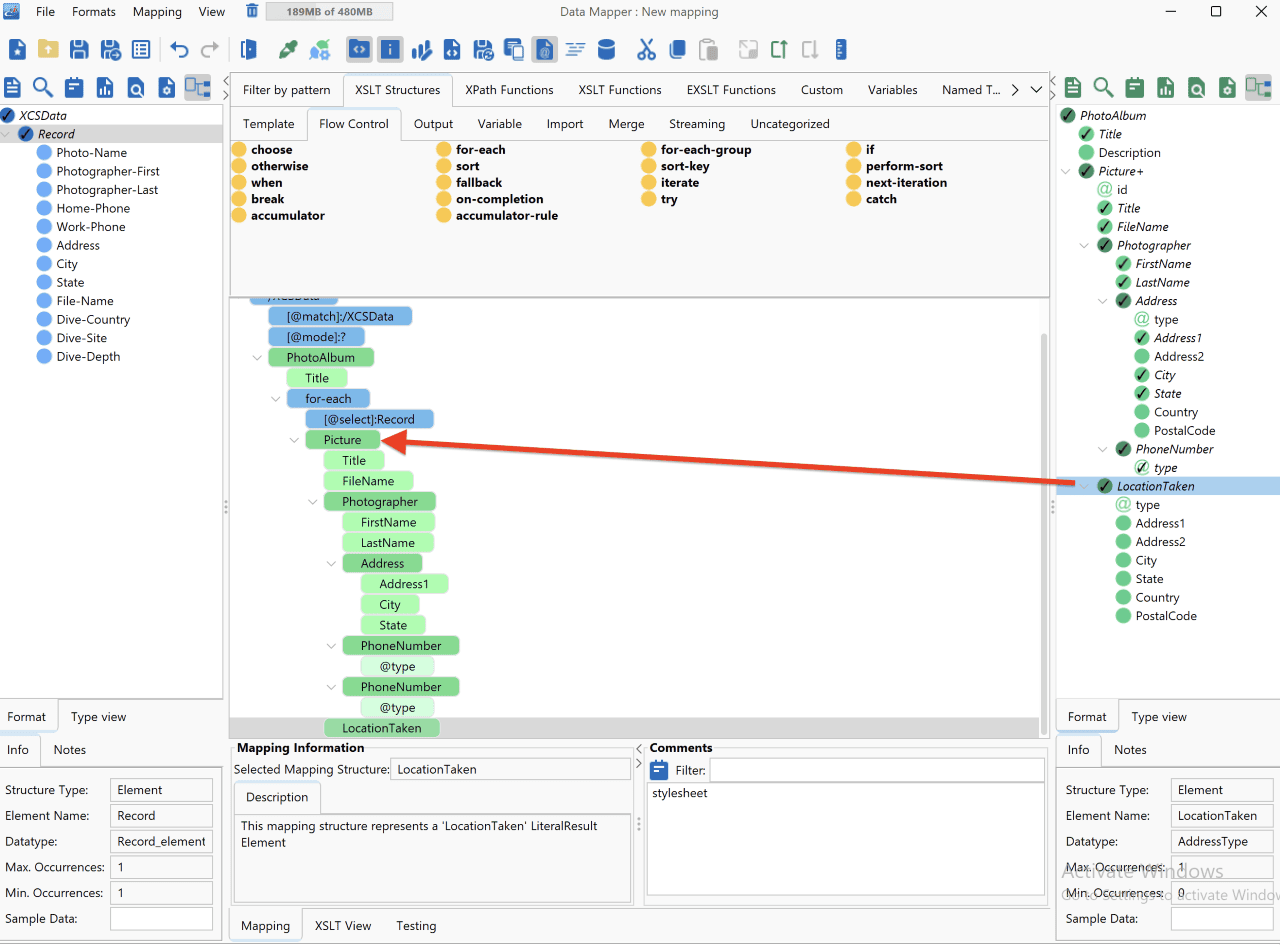
Task: Click the database cylinder toolbar icon
Action: [x=606, y=49]
